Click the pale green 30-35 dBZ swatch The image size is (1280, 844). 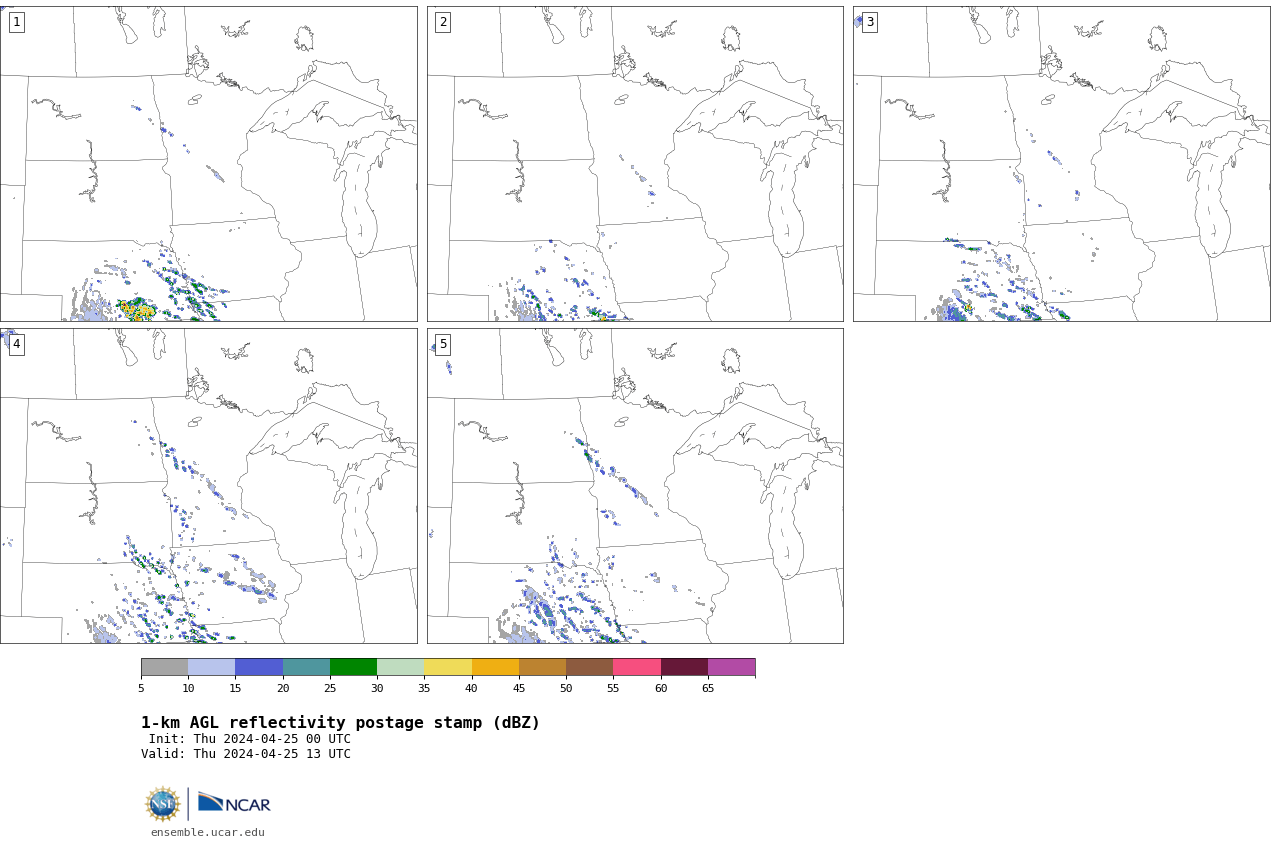point(400,667)
